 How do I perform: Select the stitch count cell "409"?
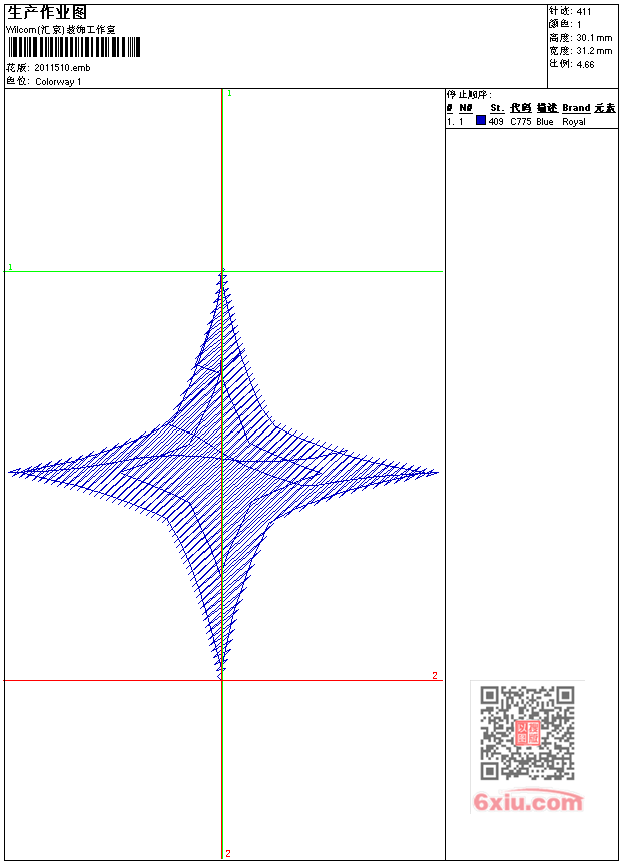tap(496, 121)
